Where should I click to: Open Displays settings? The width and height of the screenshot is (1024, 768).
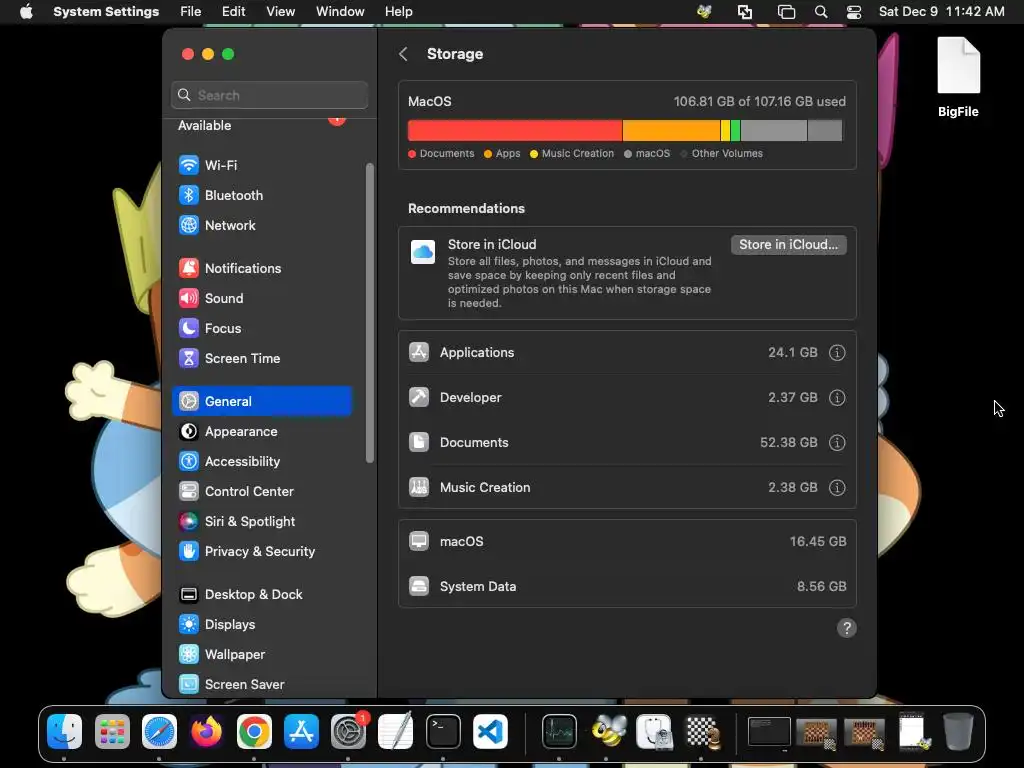[262, 625]
